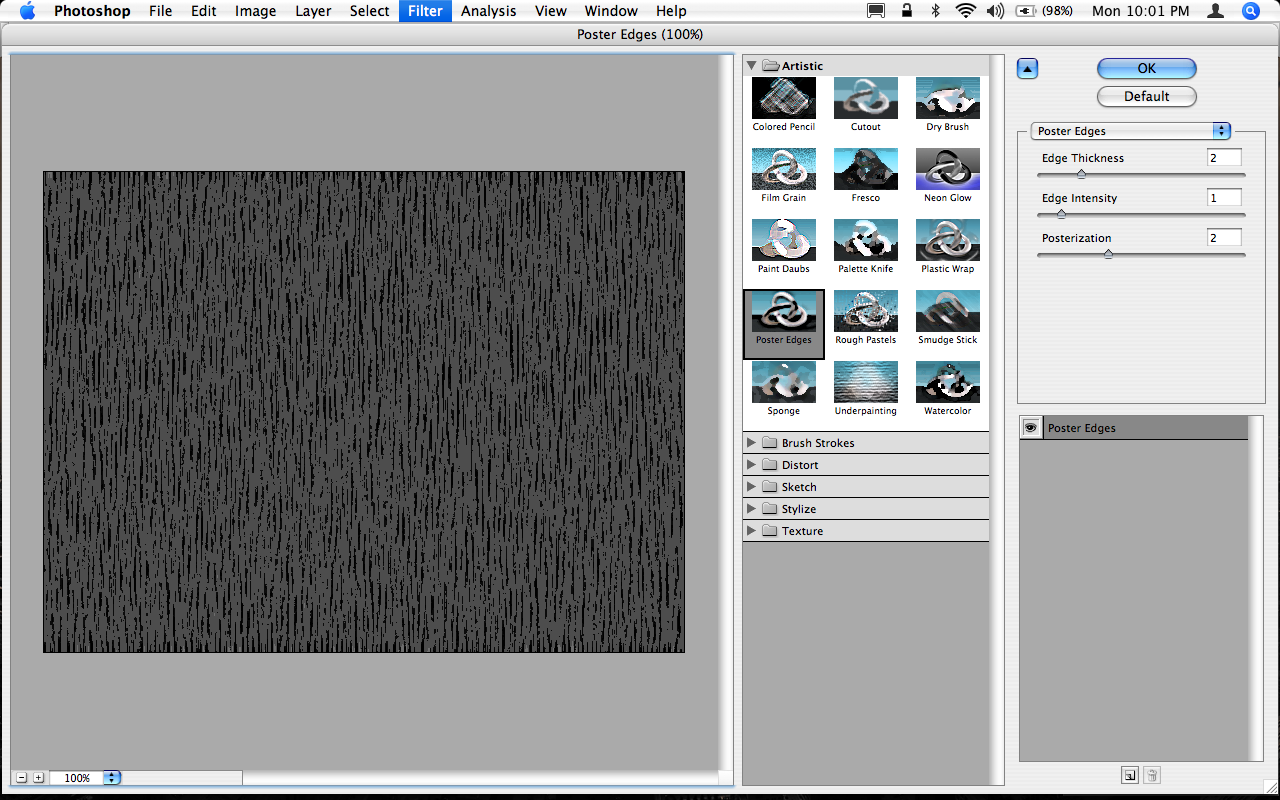Open the Filter menu
The image size is (1280, 800).
(426, 11)
